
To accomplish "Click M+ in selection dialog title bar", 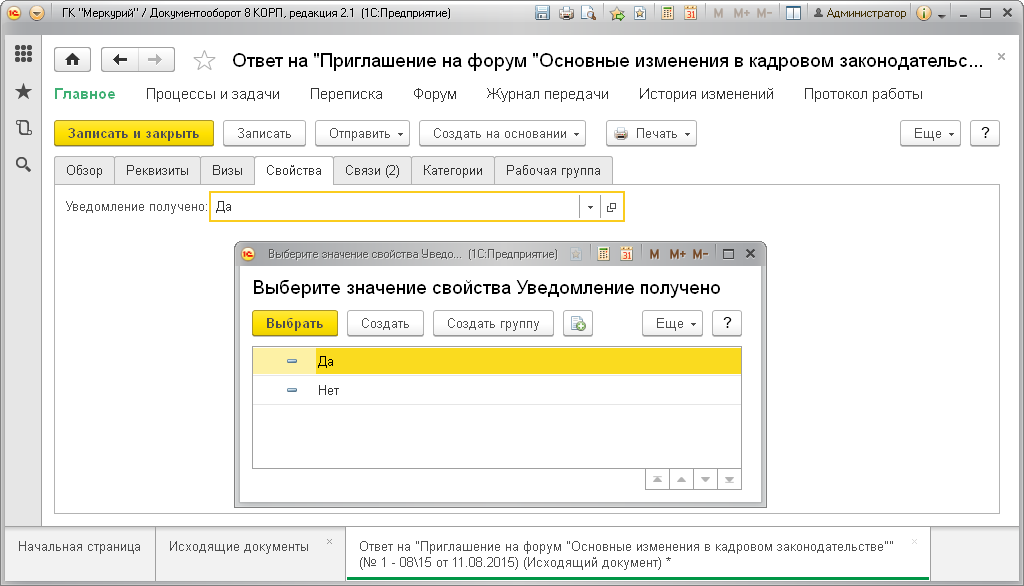I will [677, 254].
